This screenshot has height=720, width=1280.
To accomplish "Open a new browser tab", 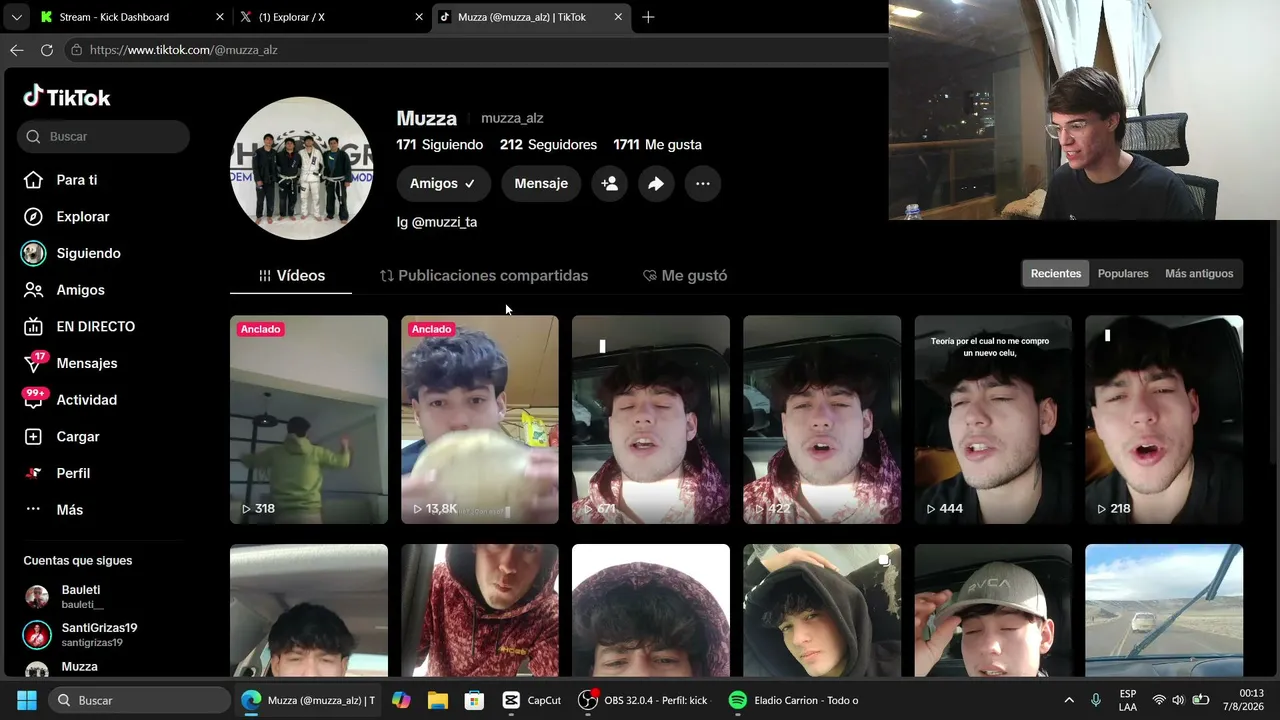I will 648,17.
